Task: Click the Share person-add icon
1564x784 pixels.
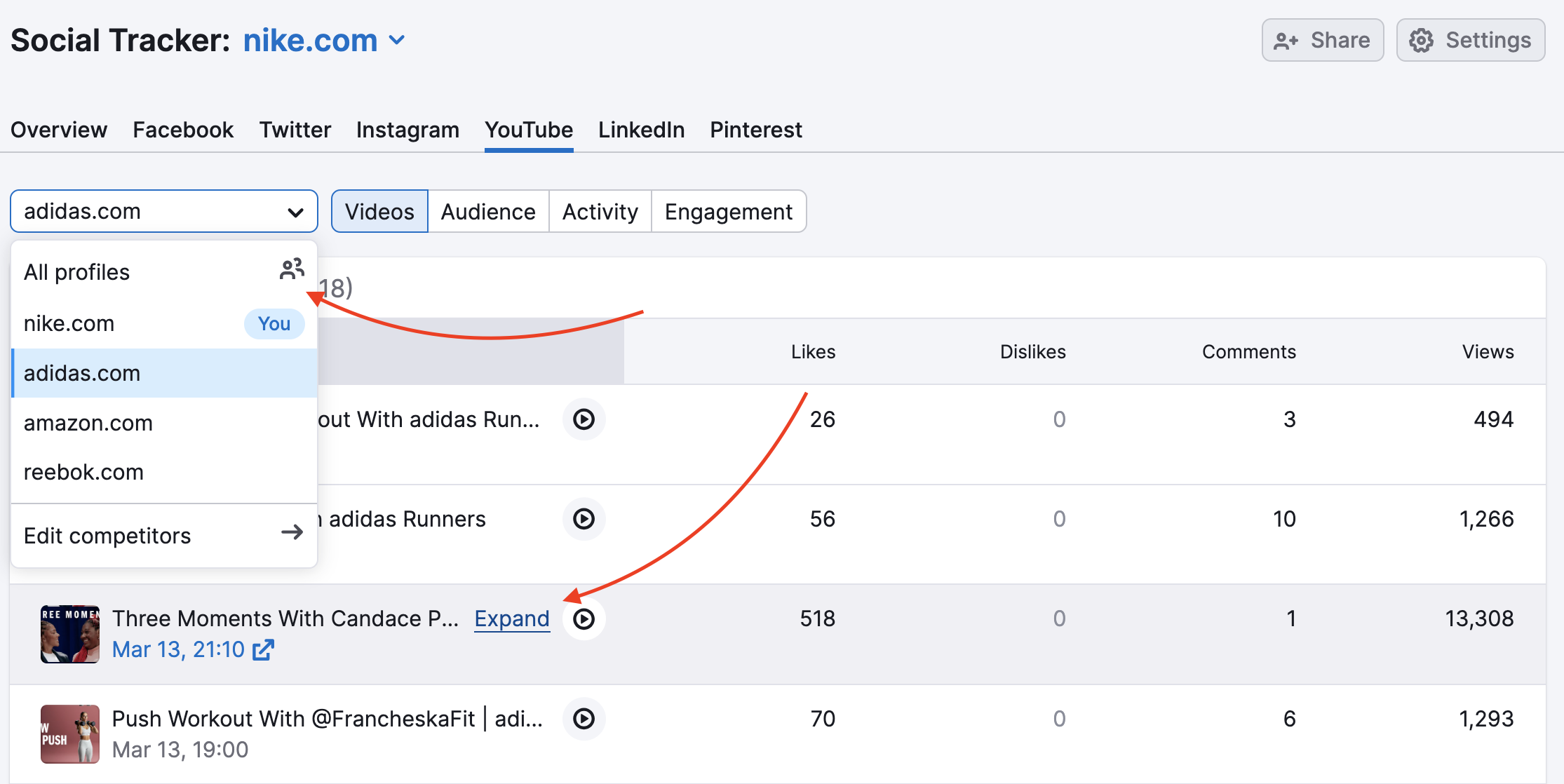Action: [x=1286, y=40]
